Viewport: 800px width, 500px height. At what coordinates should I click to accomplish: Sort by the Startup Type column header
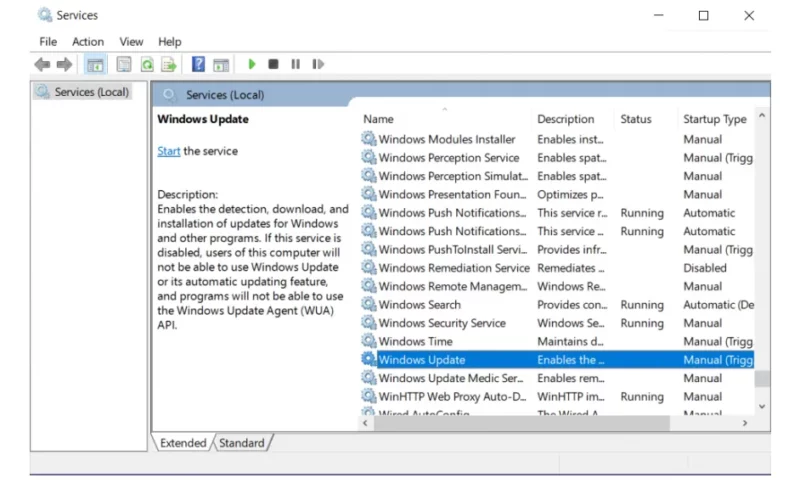click(x=716, y=119)
